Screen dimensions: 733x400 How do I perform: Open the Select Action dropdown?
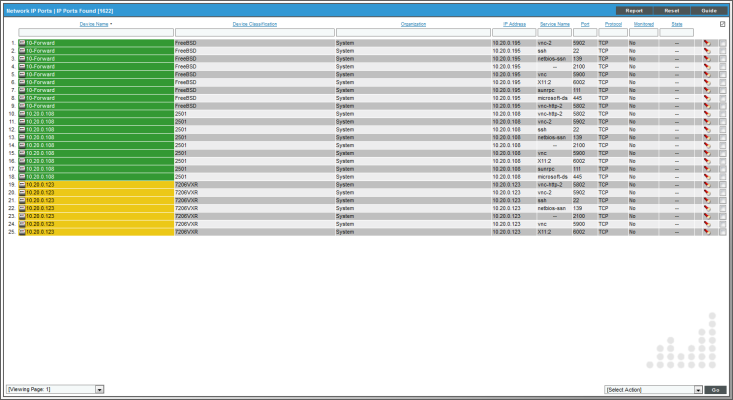653,390
